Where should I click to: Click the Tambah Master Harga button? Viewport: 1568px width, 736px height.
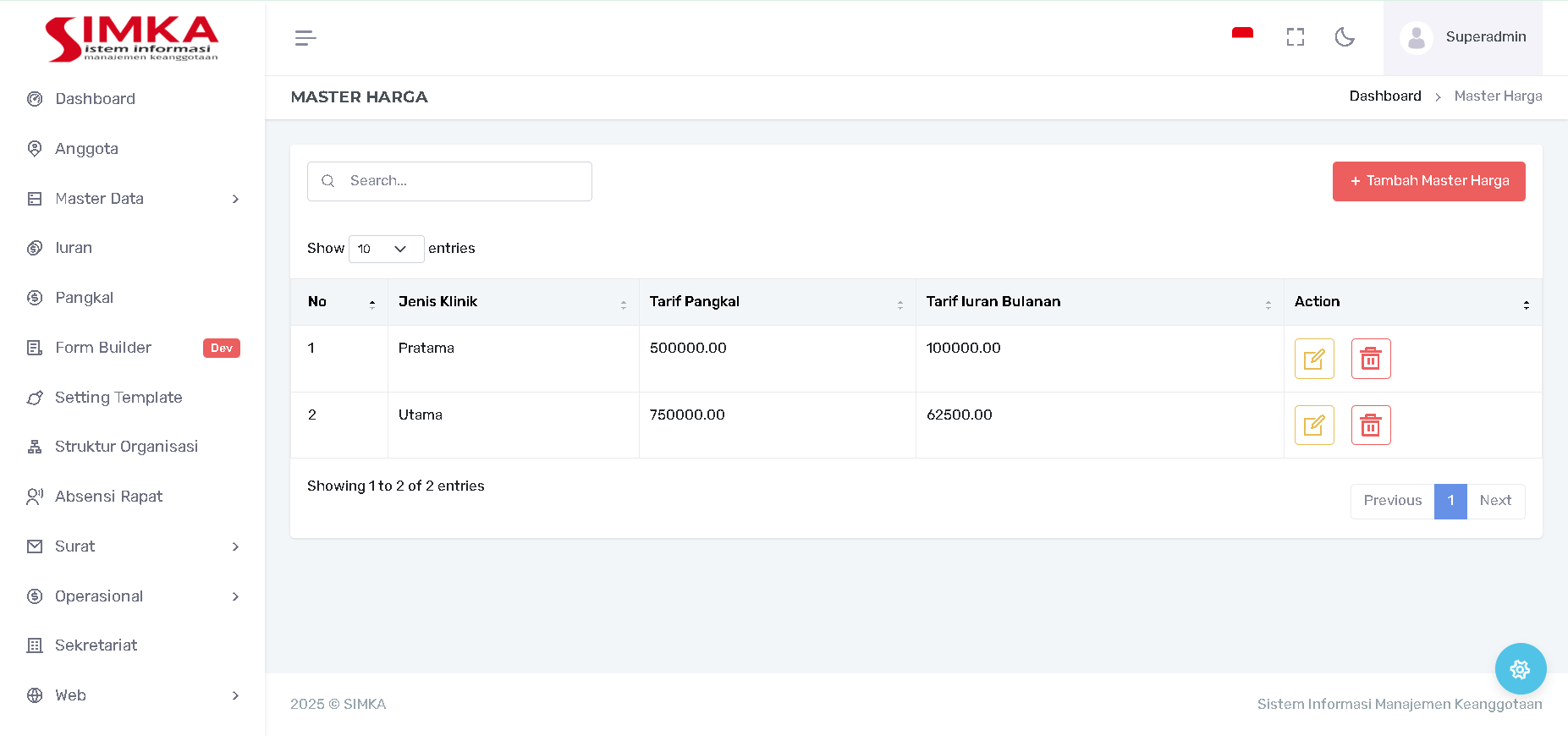(x=1428, y=181)
